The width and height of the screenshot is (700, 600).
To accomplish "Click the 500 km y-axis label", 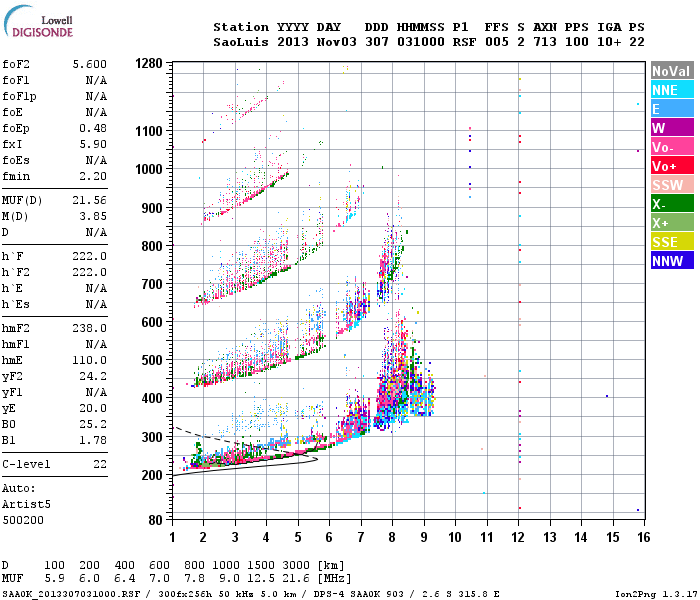I will 152,360.
